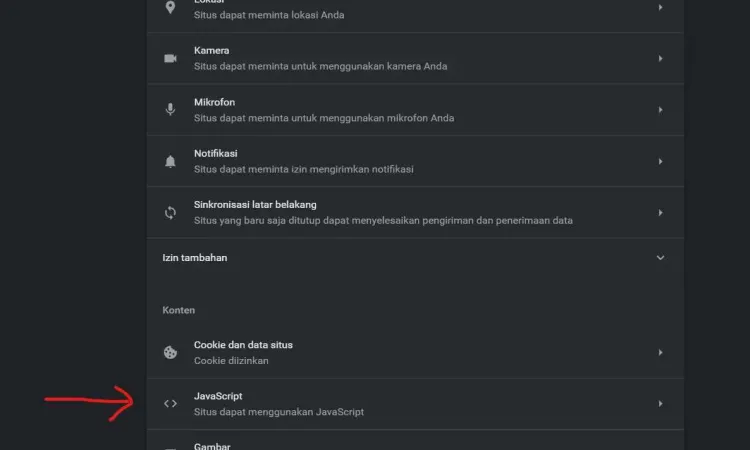Click the JavaScript row arrow
The height and width of the screenshot is (450, 750).
tap(660, 404)
